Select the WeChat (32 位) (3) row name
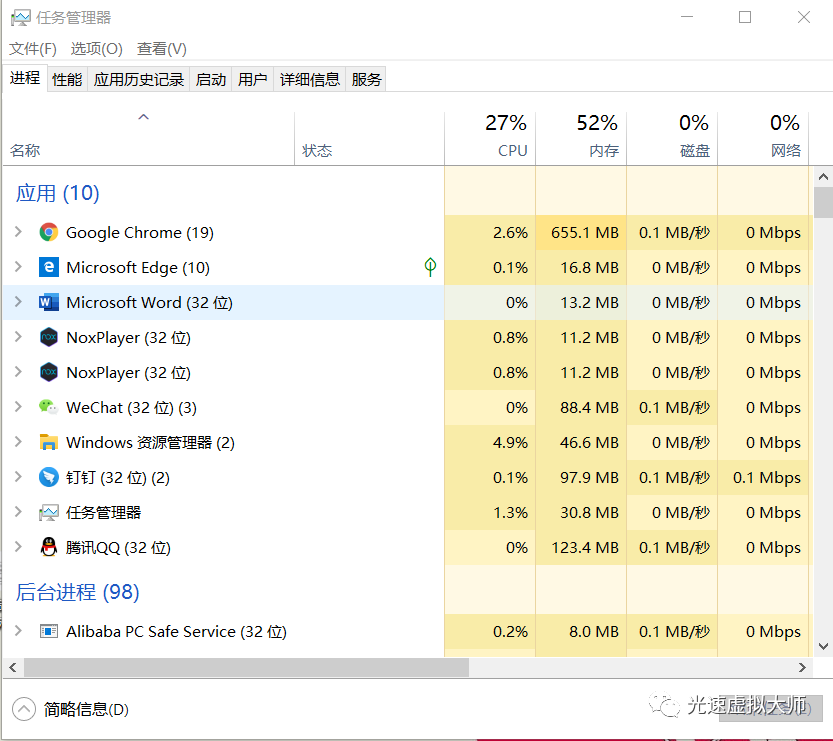 click(x=131, y=407)
